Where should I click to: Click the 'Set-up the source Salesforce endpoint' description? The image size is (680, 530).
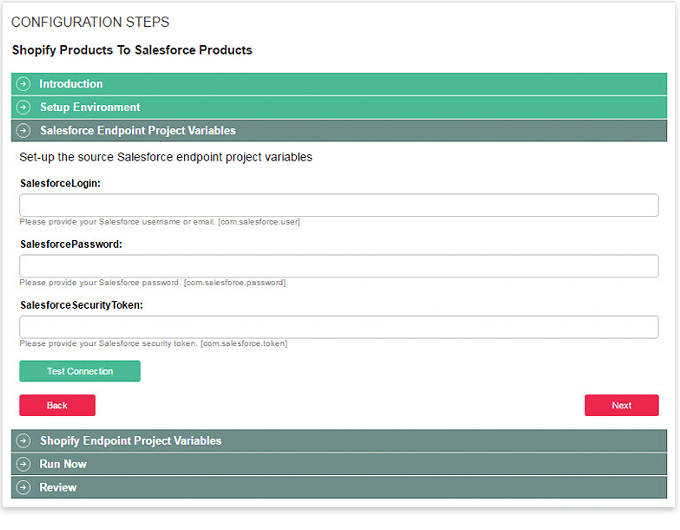click(x=166, y=157)
